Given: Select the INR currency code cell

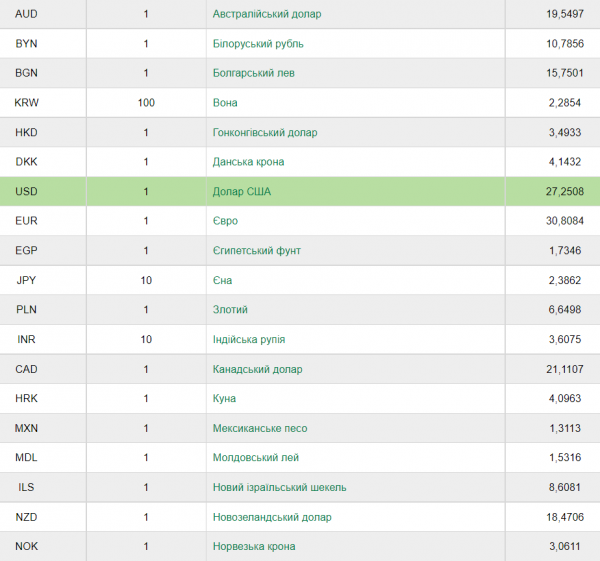Looking at the screenshot, I should pyautogui.click(x=43, y=339).
